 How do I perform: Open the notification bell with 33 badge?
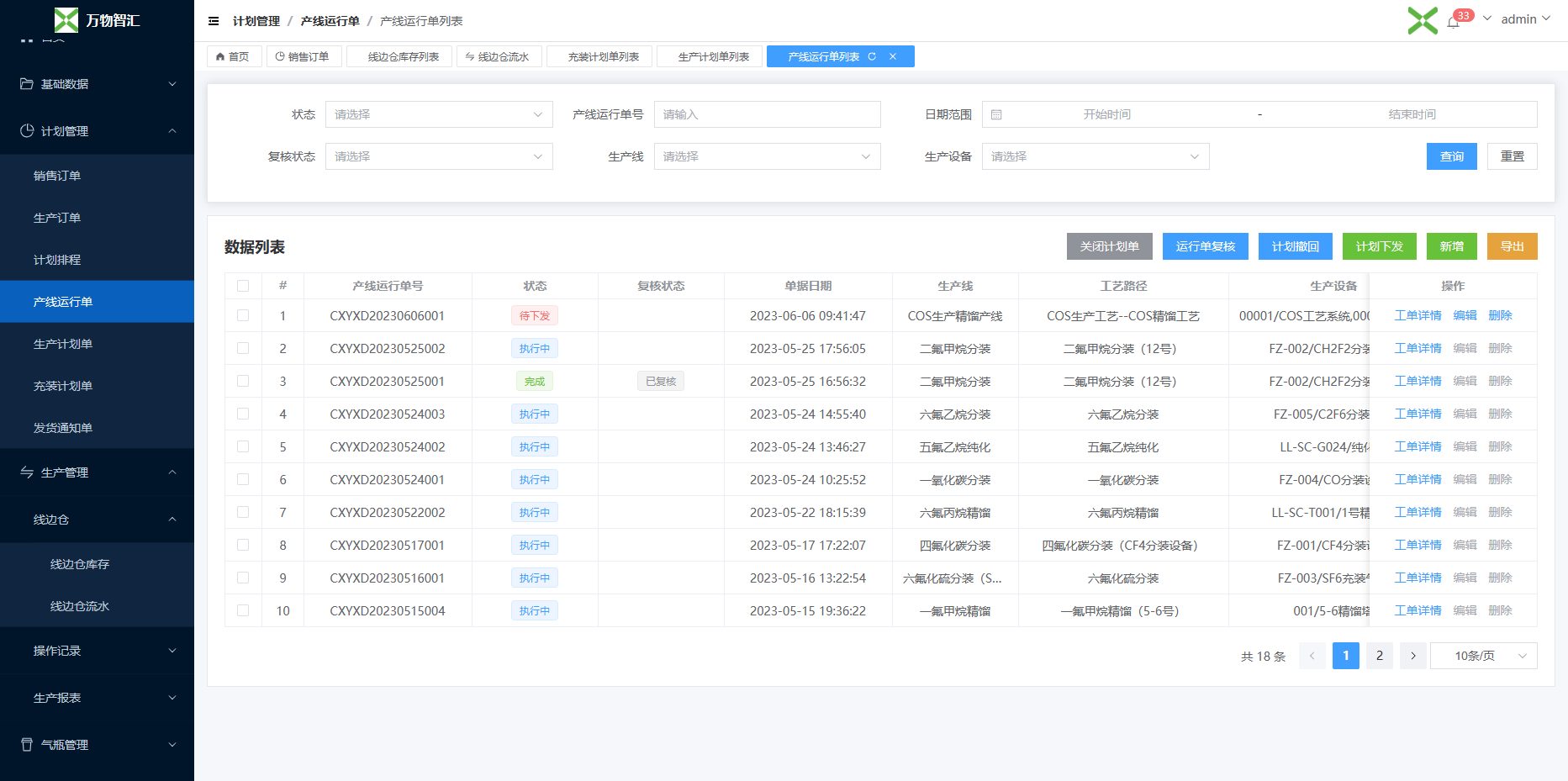(1453, 22)
